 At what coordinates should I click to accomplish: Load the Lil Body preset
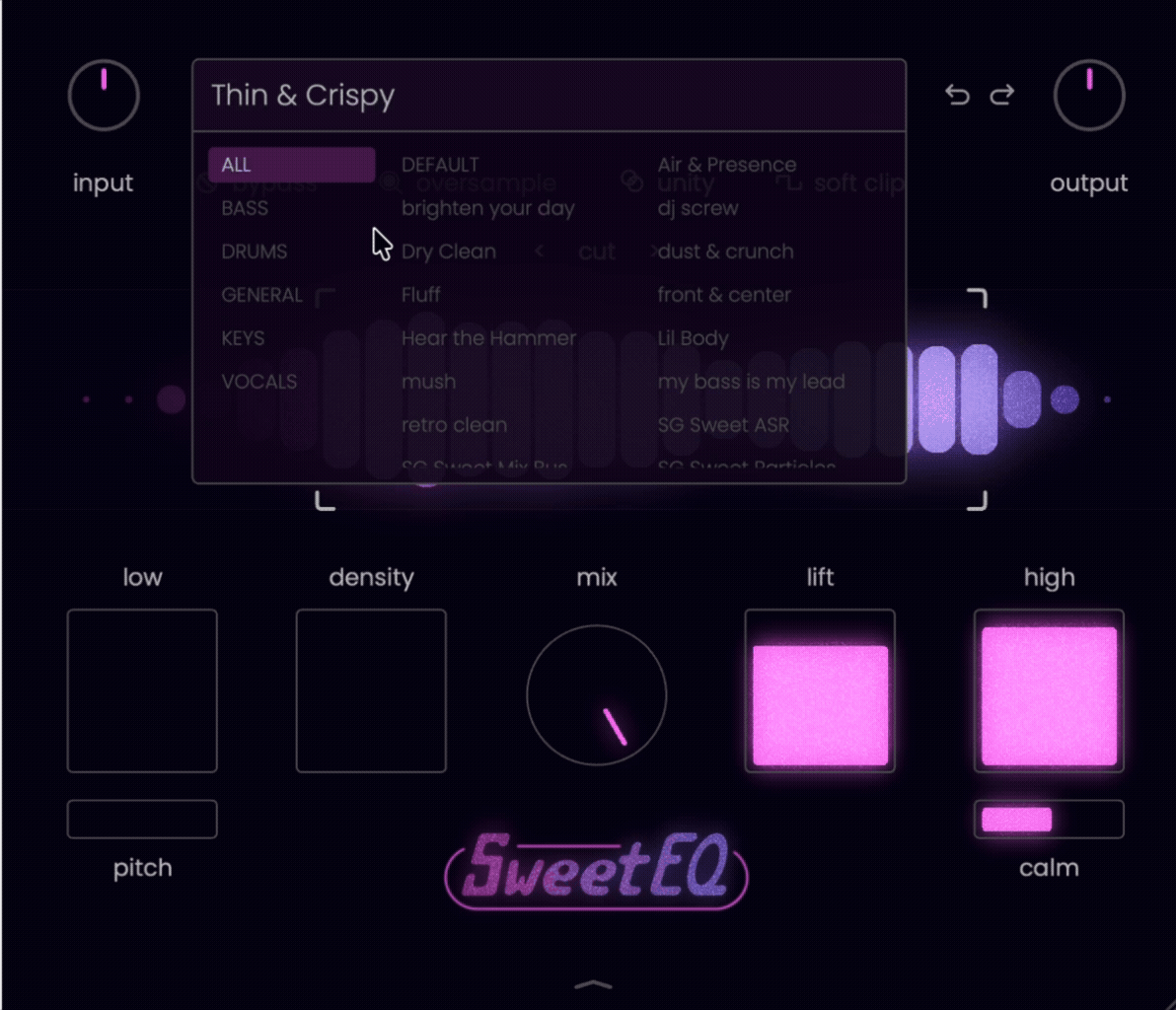[693, 339]
